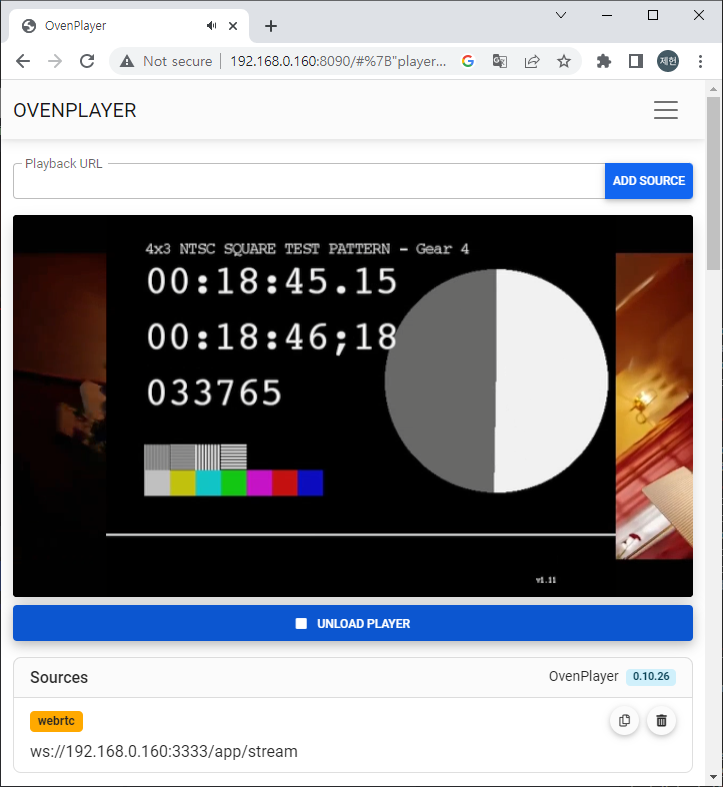723x787 pixels.
Task: Click the Google icon in the address bar
Action: pos(468,61)
